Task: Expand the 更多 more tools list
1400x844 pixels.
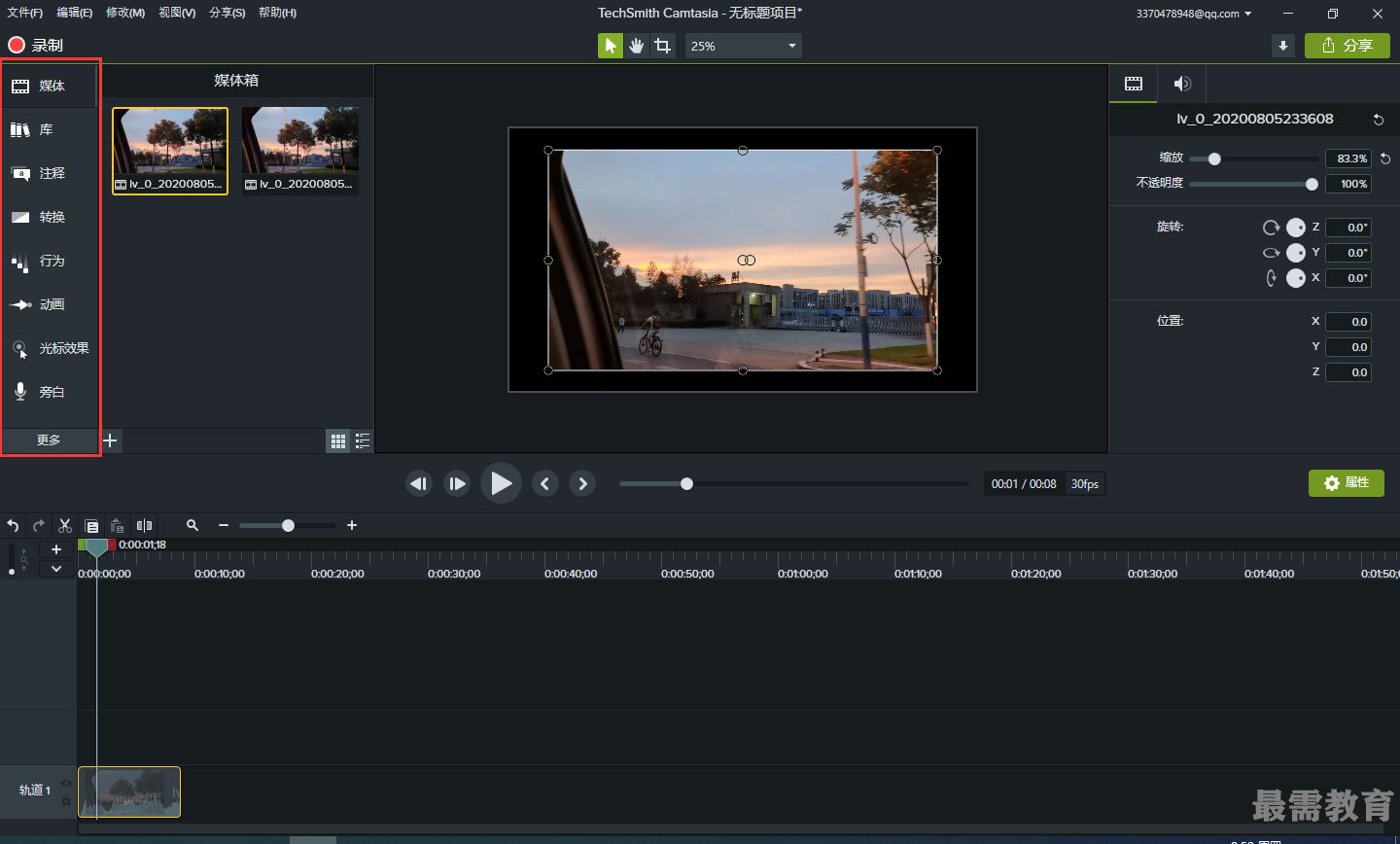Action: (x=49, y=440)
